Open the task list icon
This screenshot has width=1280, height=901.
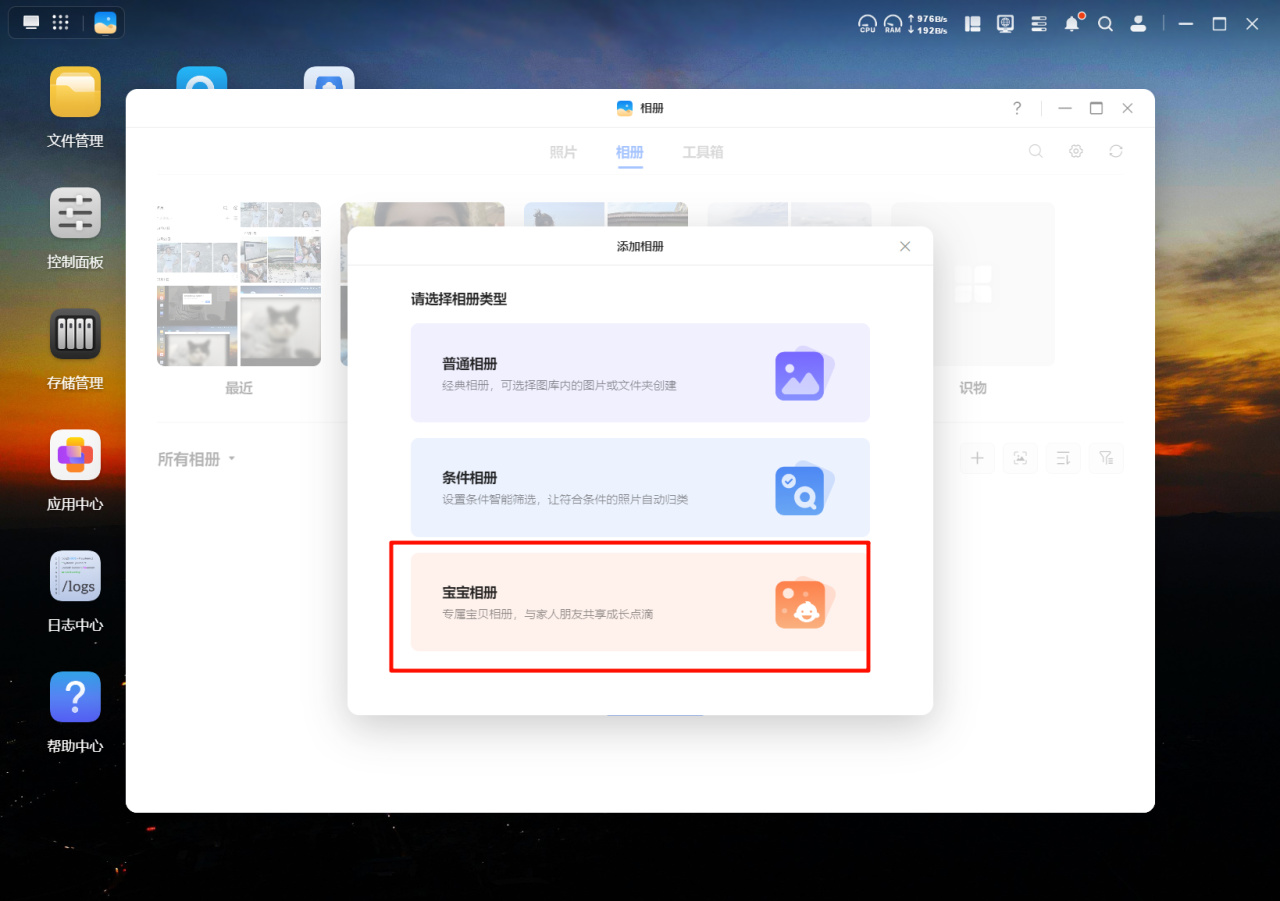[x=1039, y=24]
